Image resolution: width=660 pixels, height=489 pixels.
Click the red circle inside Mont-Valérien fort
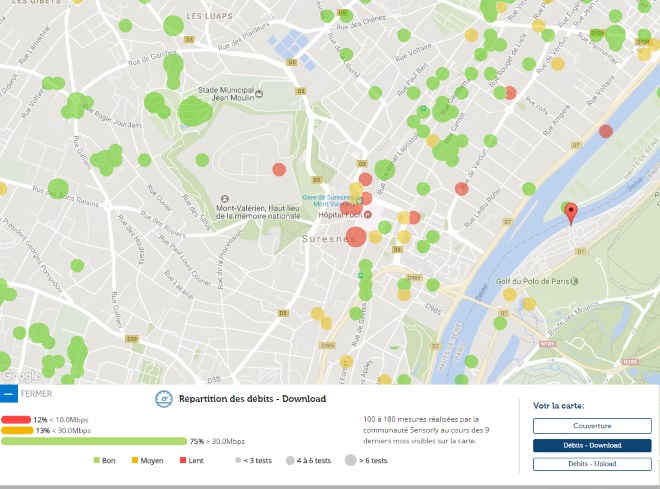(279, 170)
